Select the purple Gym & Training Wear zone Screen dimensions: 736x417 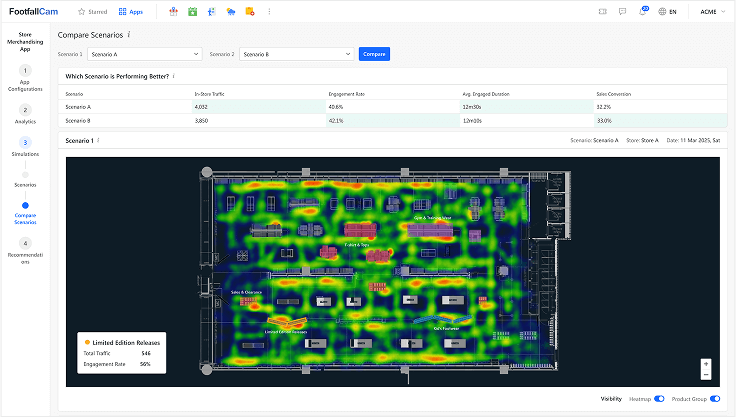point(430,231)
